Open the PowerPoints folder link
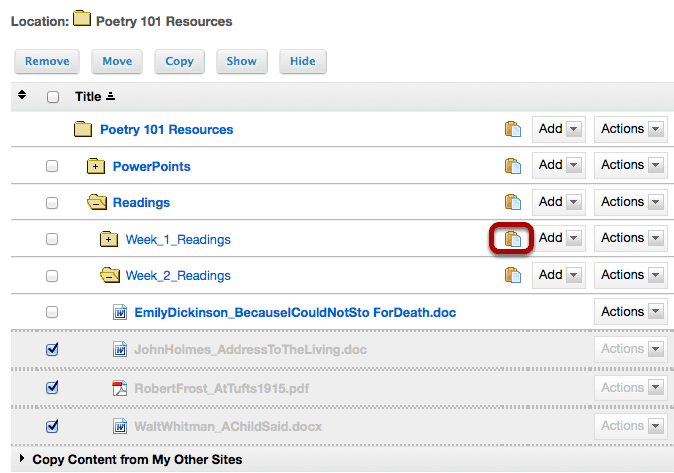This screenshot has width=674, height=473. pyautogui.click(x=151, y=166)
